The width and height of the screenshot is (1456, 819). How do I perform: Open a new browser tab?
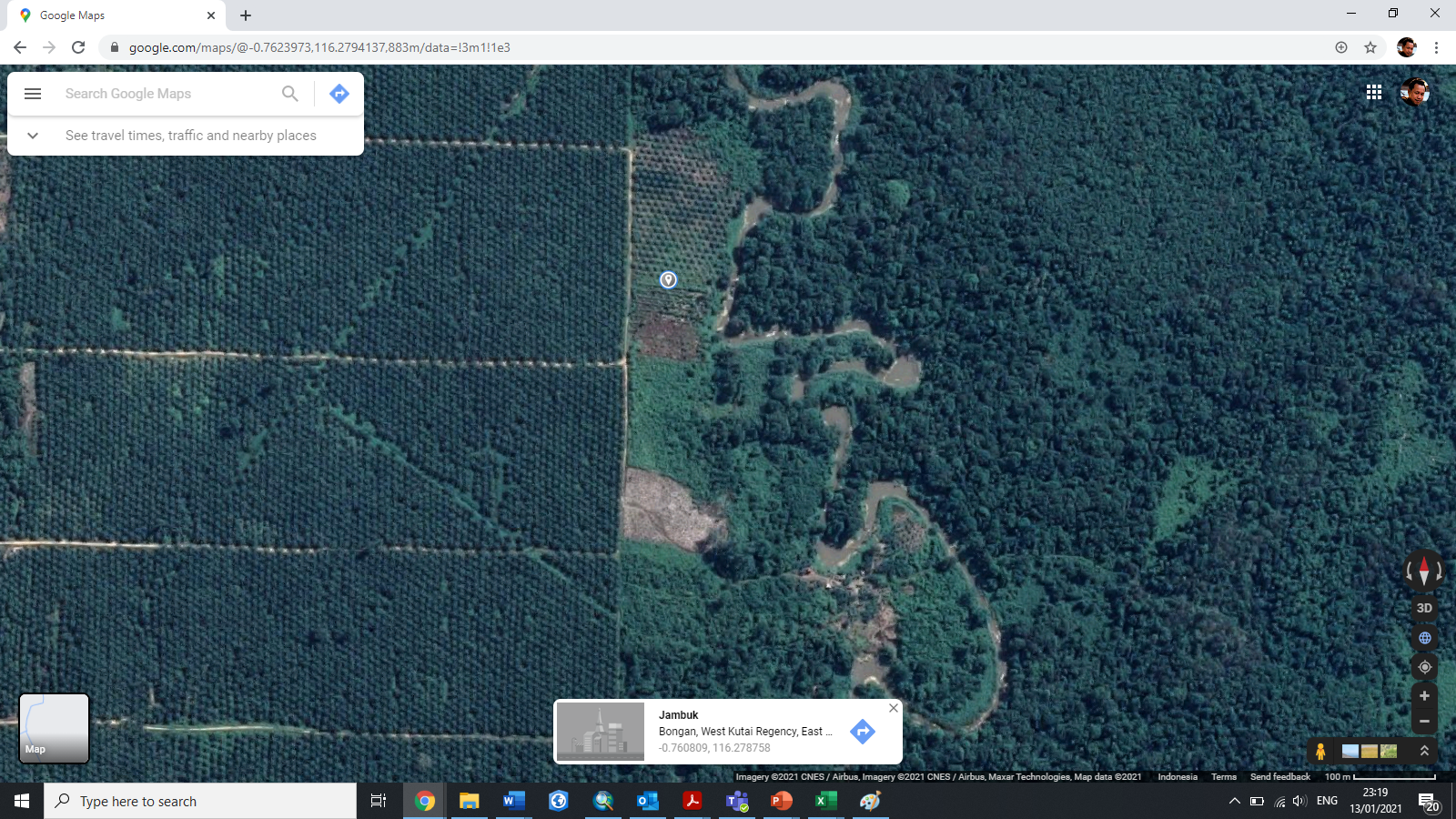pyautogui.click(x=246, y=15)
